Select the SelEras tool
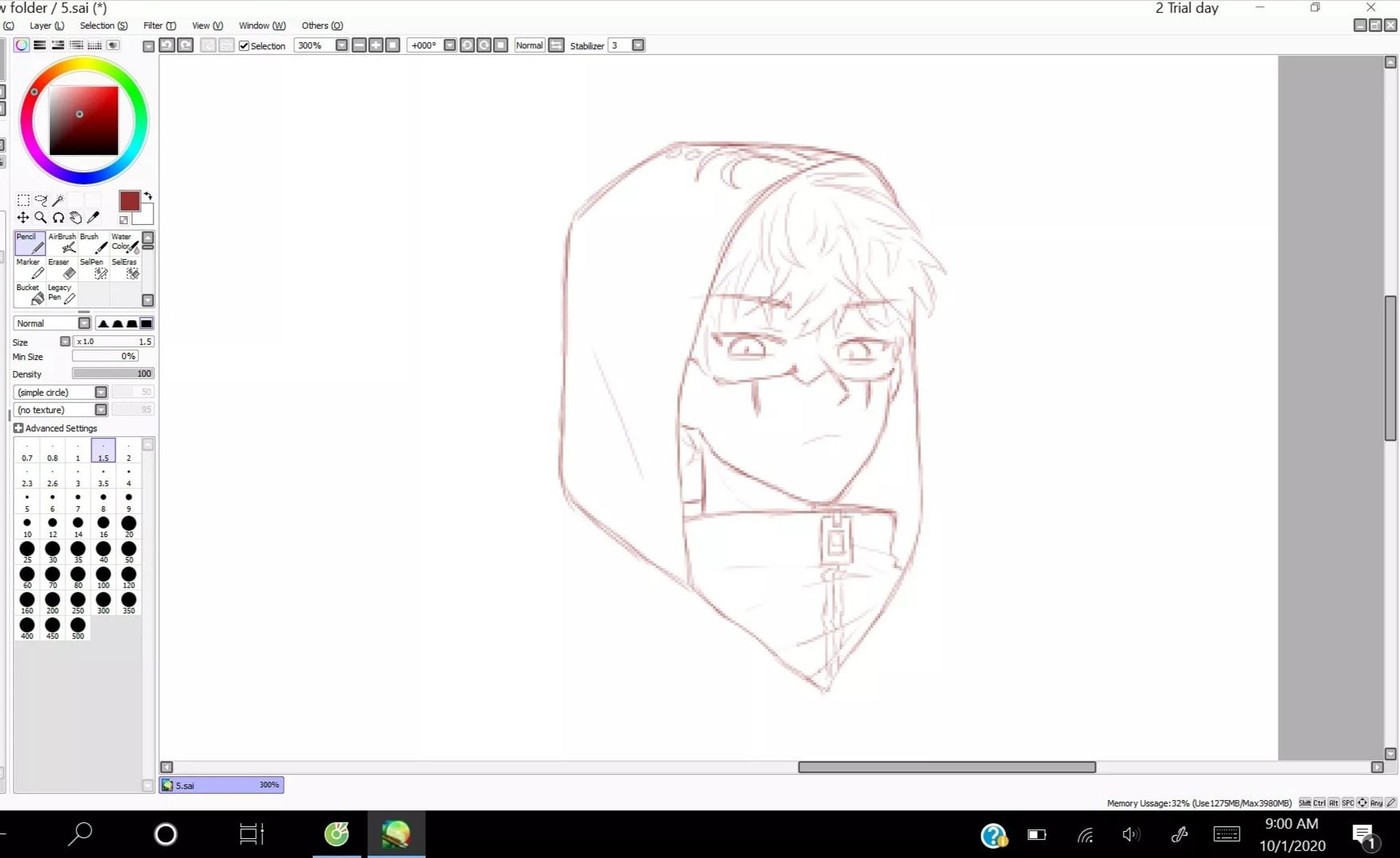The width and height of the screenshot is (1400, 858). coord(125,269)
